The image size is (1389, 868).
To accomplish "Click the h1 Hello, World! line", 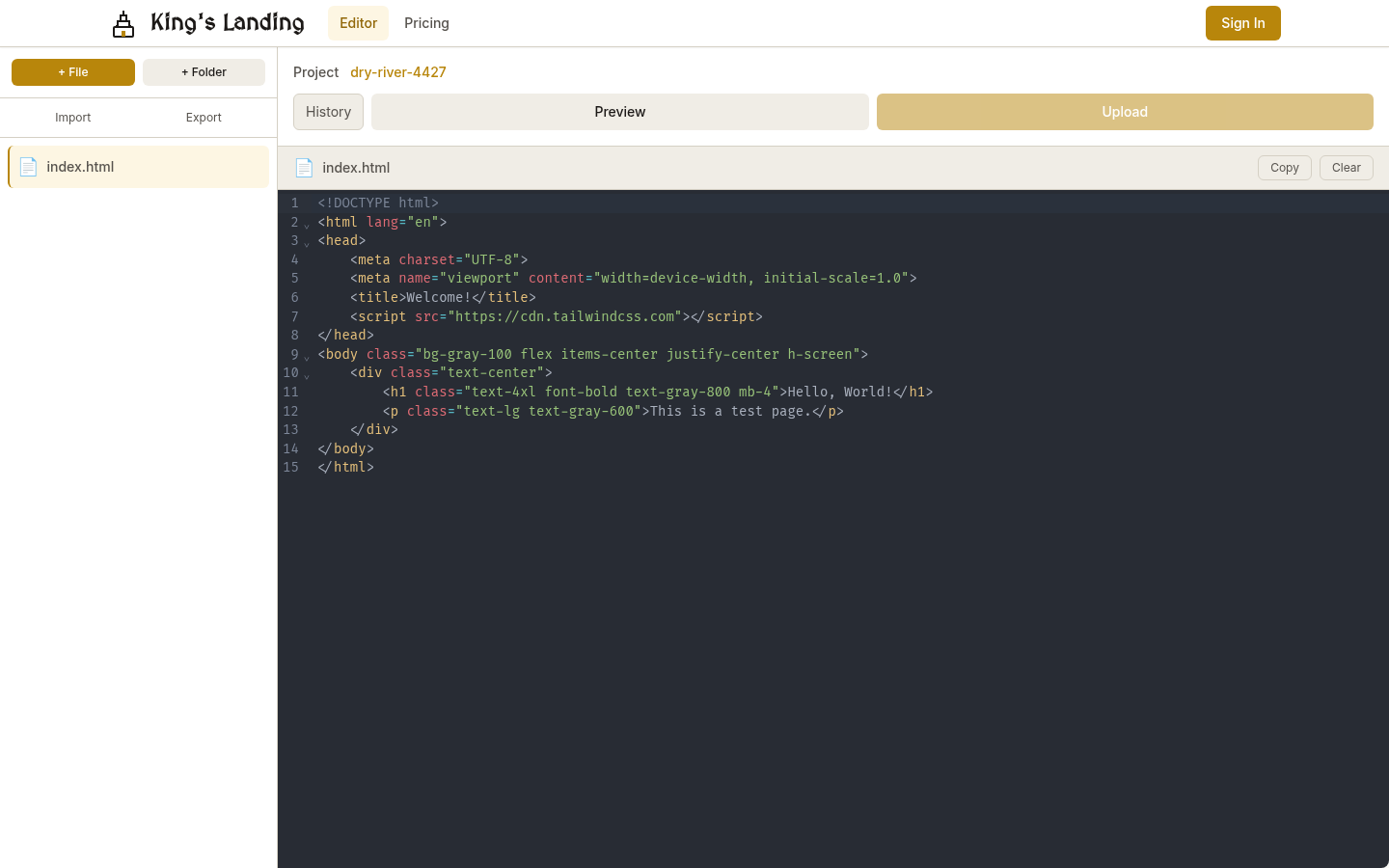I will [658, 392].
